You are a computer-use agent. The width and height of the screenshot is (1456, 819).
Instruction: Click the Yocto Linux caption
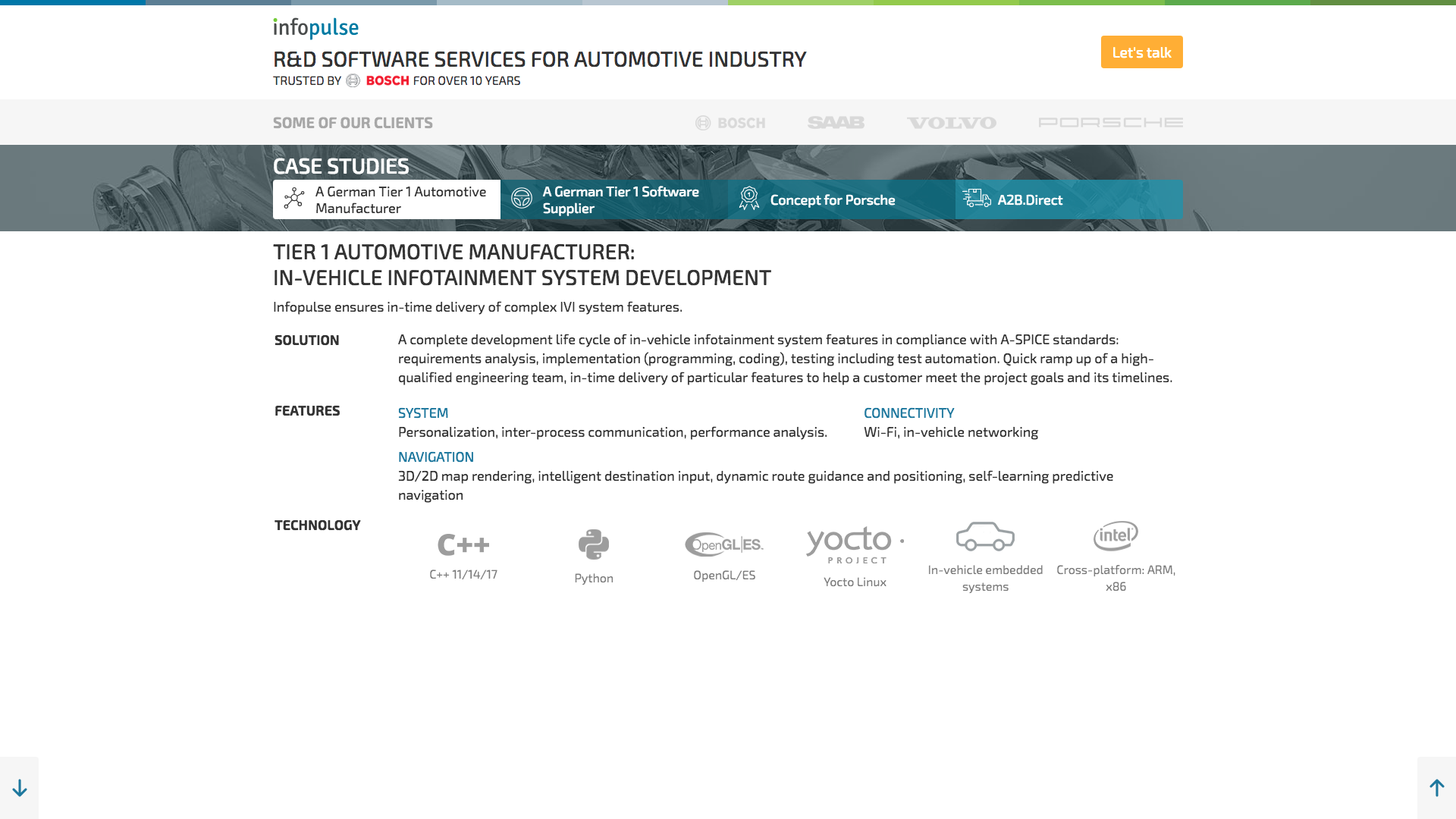click(855, 582)
